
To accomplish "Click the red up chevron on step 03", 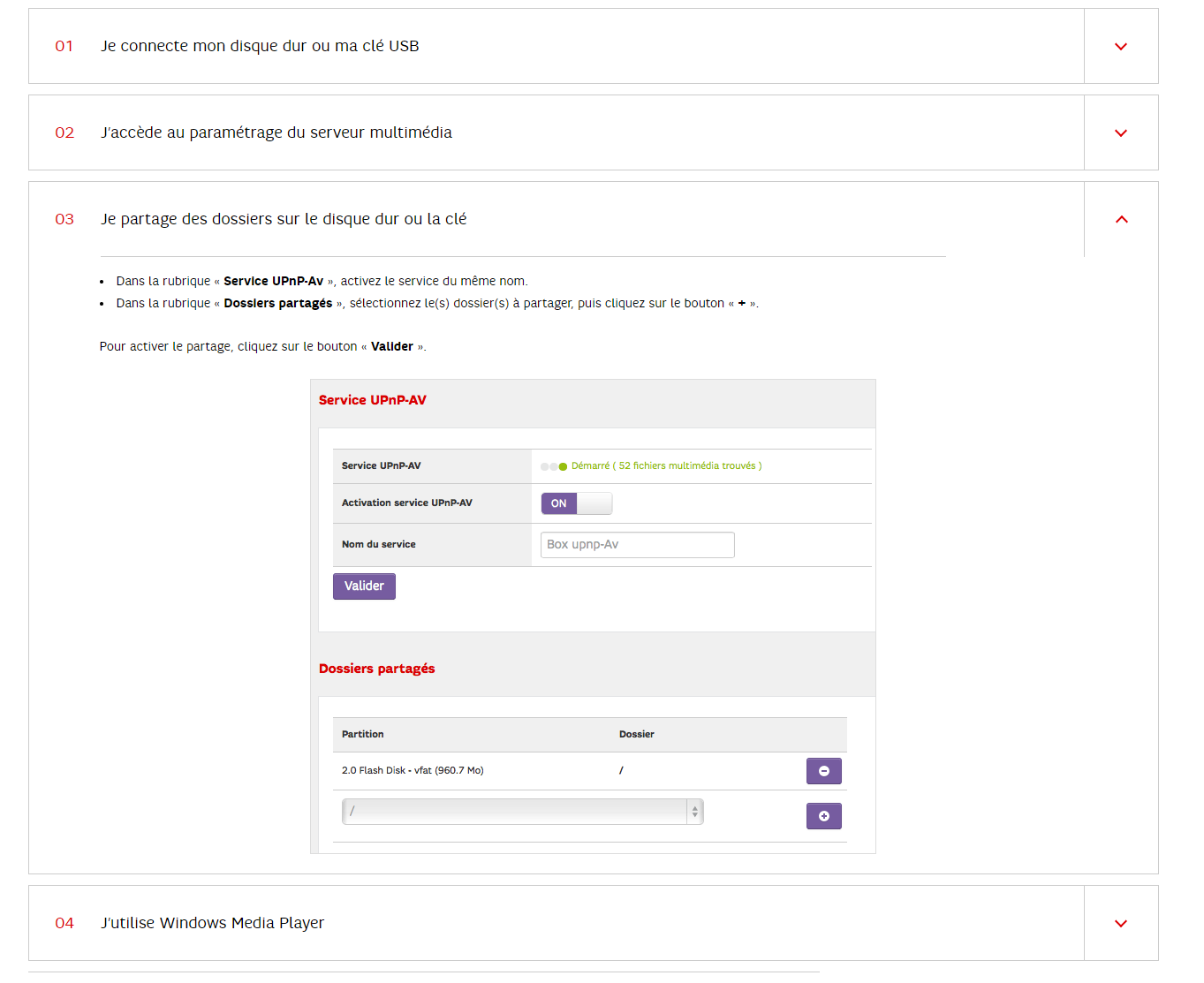I will click(x=1122, y=219).
